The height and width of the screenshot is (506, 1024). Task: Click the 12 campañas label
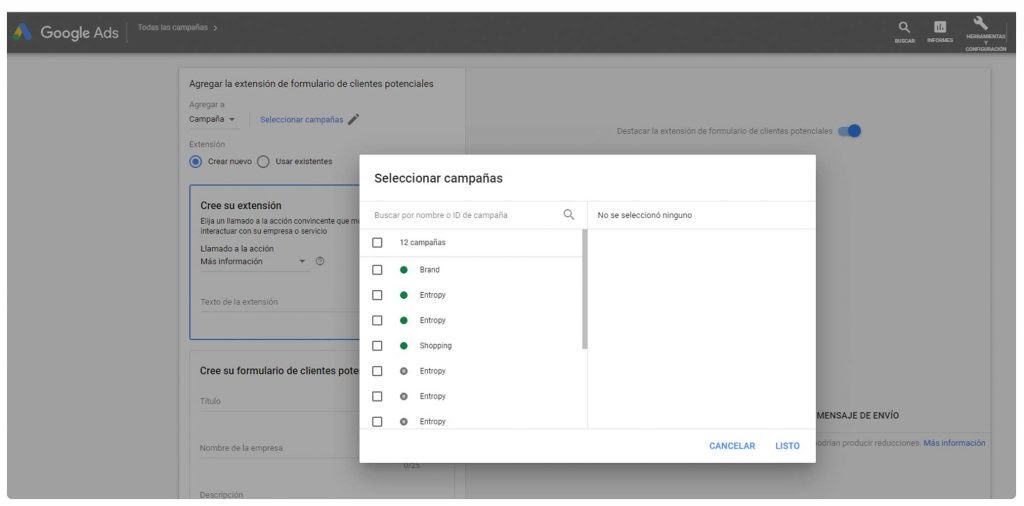tap(423, 242)
